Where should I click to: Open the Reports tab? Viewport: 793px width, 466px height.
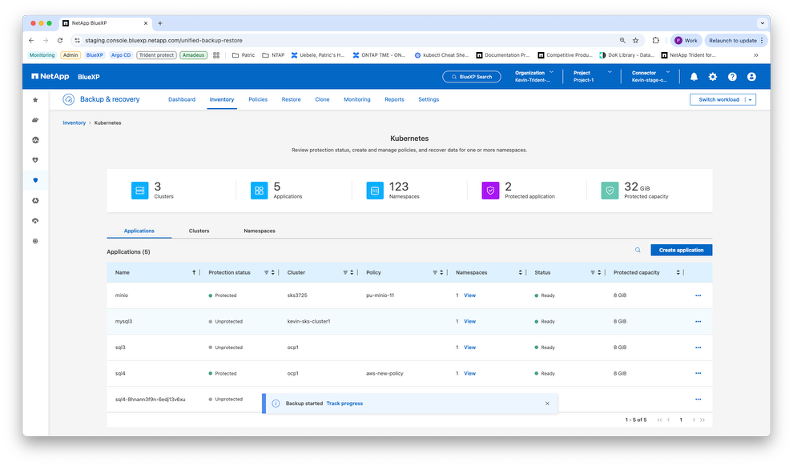[394, 100]
